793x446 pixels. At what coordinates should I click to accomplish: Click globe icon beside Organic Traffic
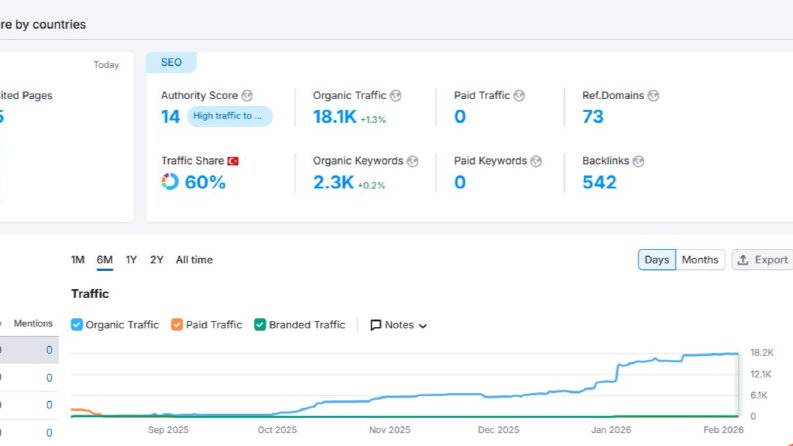click(395, 96)
